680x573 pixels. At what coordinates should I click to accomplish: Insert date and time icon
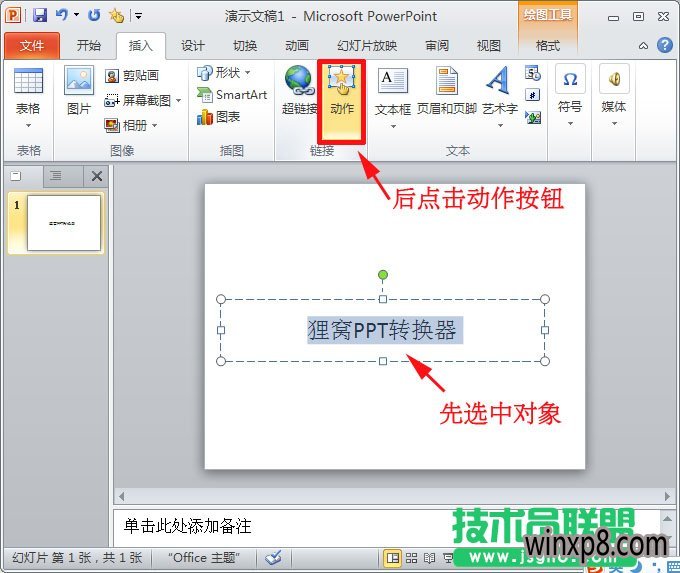point(533,73)
